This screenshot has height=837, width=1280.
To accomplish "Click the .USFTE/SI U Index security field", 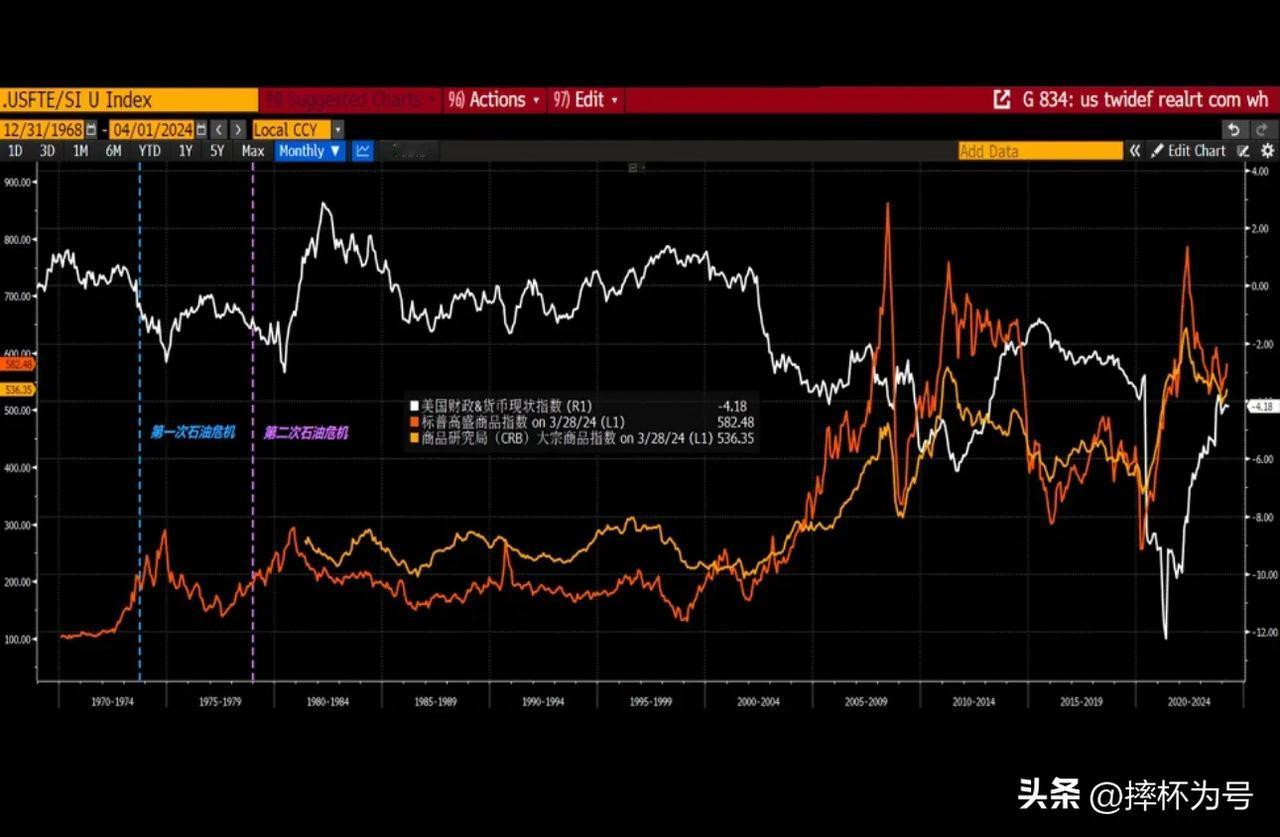I will (130, 99).
